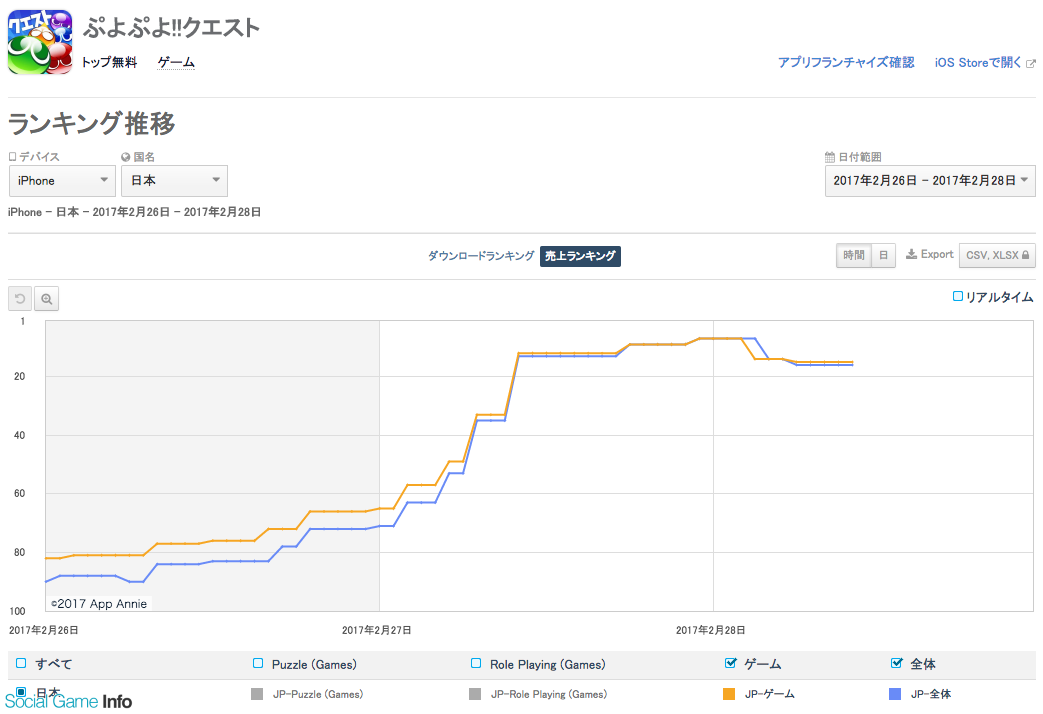Image resolution: width=1043 pixels, height=714 pixels.
Task: Click the JP-全体 legend label
Action: pyautogui.click(x=931, y=694)
